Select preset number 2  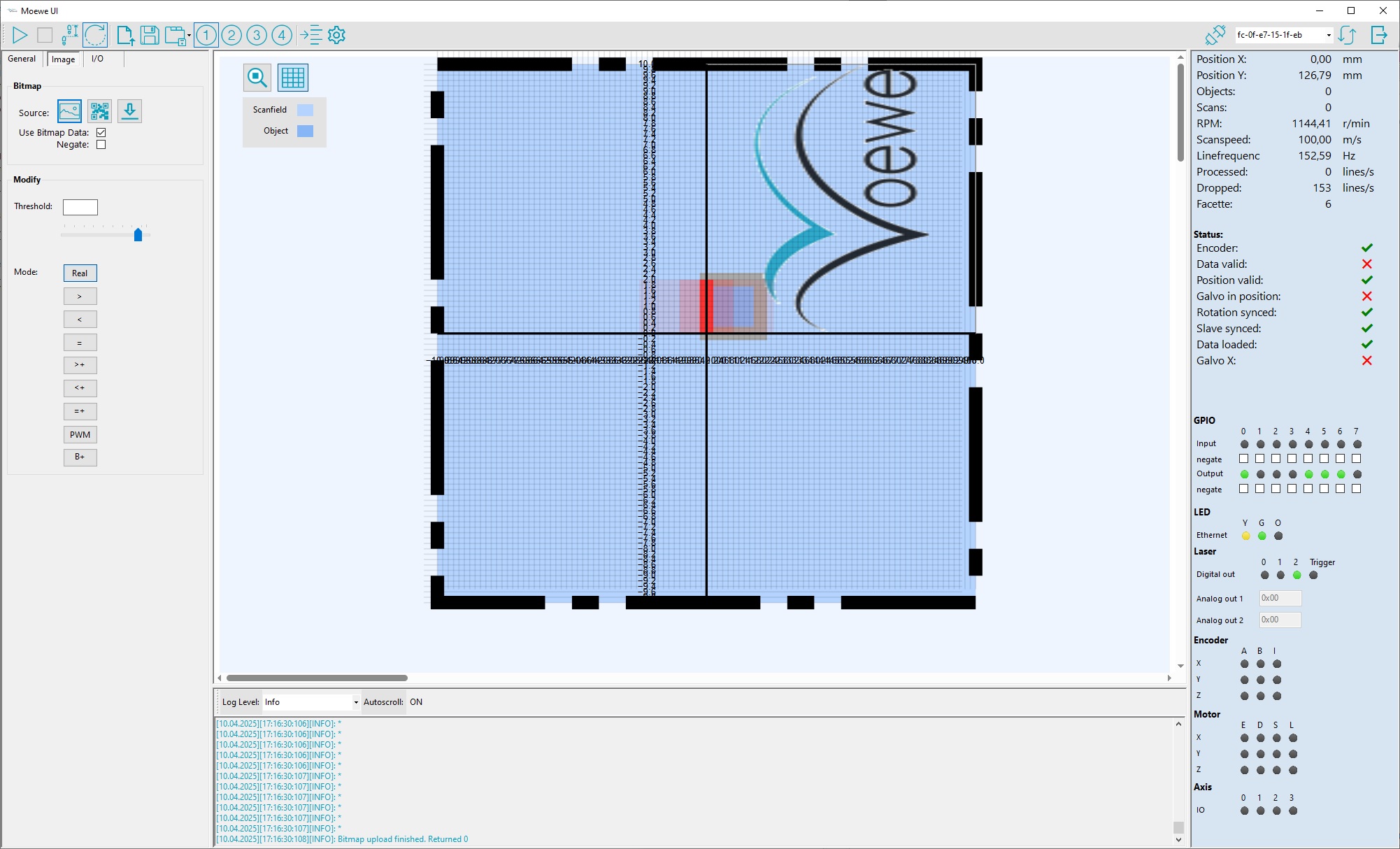(x=231, y=35)
